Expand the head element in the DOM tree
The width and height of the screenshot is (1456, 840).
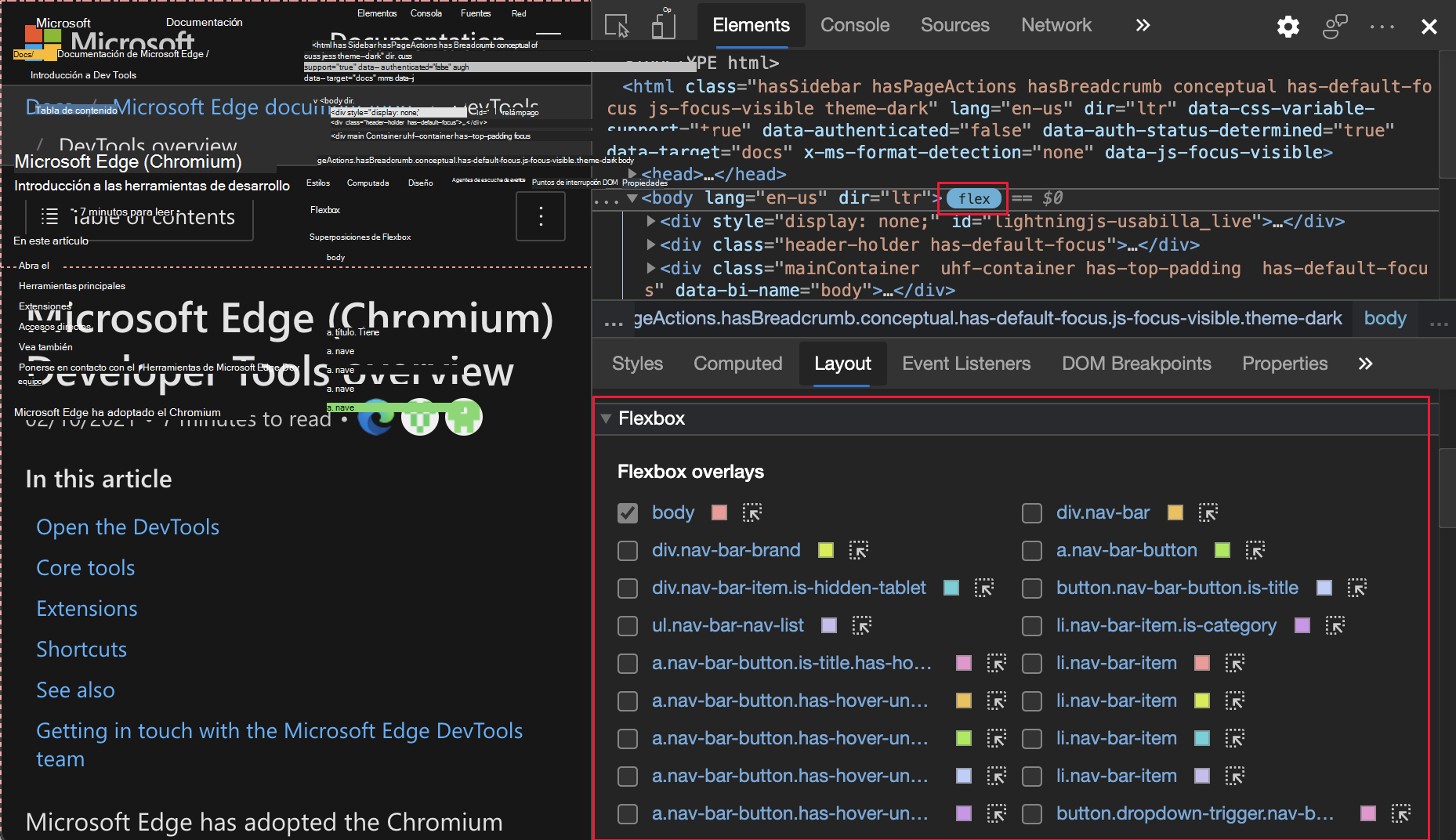[x=633, y=174]
